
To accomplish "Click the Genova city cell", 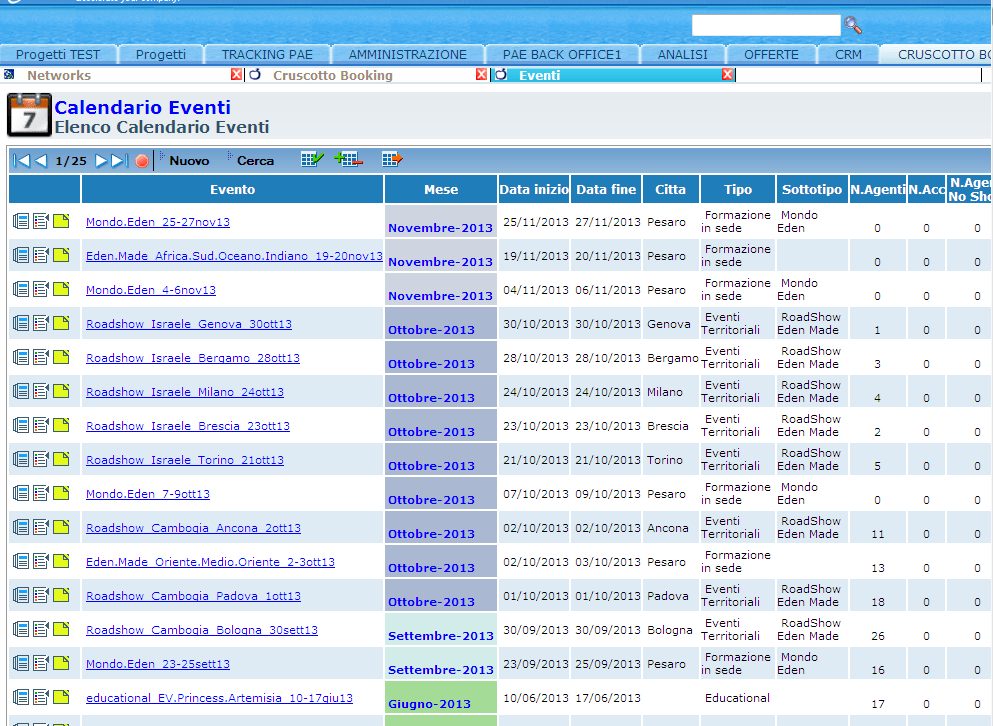I will tap(669, 324).
